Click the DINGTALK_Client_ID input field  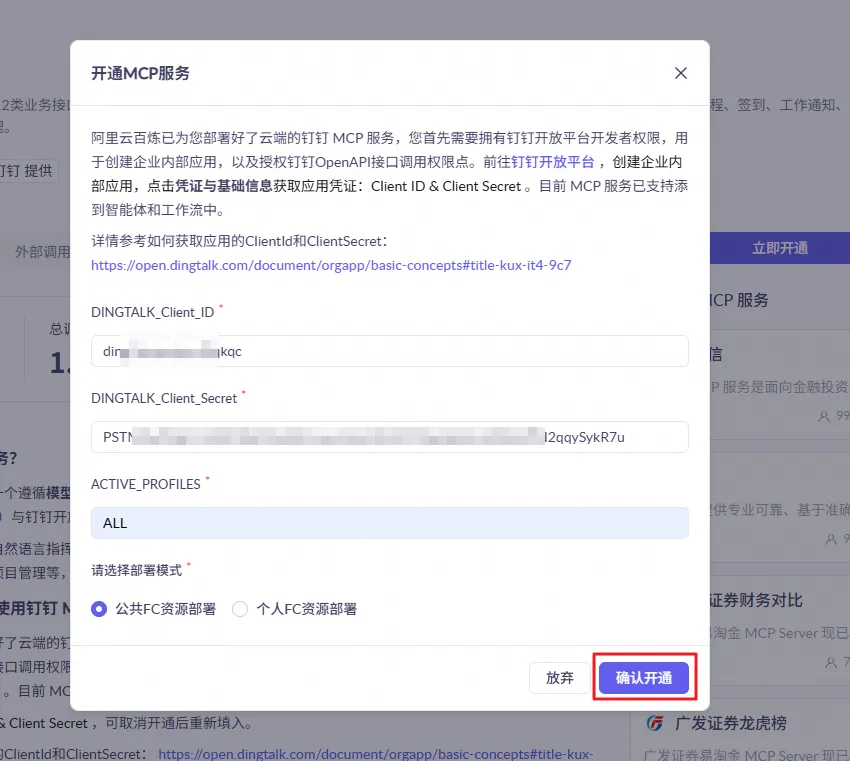coord(390,351)
